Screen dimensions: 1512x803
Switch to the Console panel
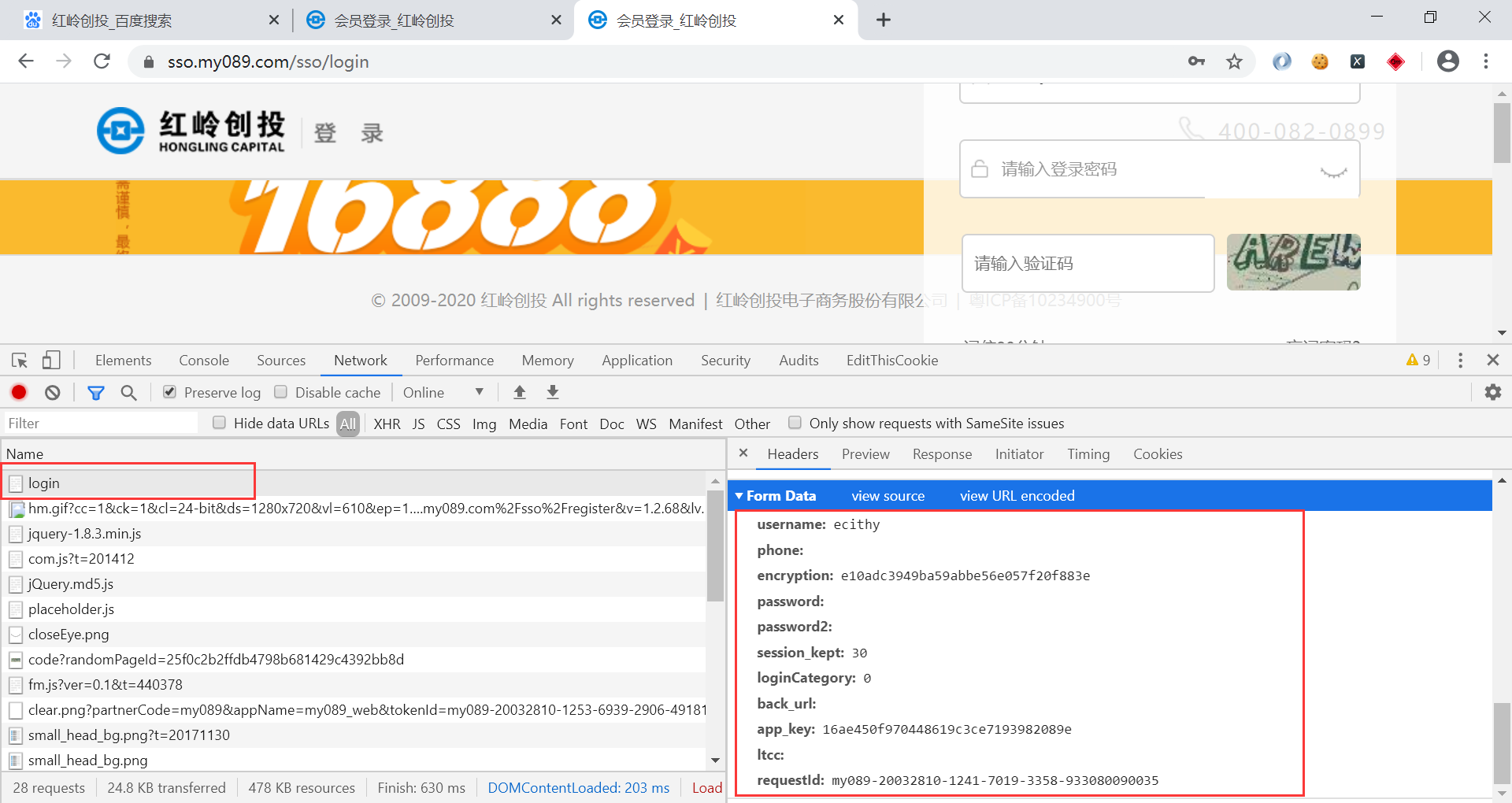click(204, 361)
